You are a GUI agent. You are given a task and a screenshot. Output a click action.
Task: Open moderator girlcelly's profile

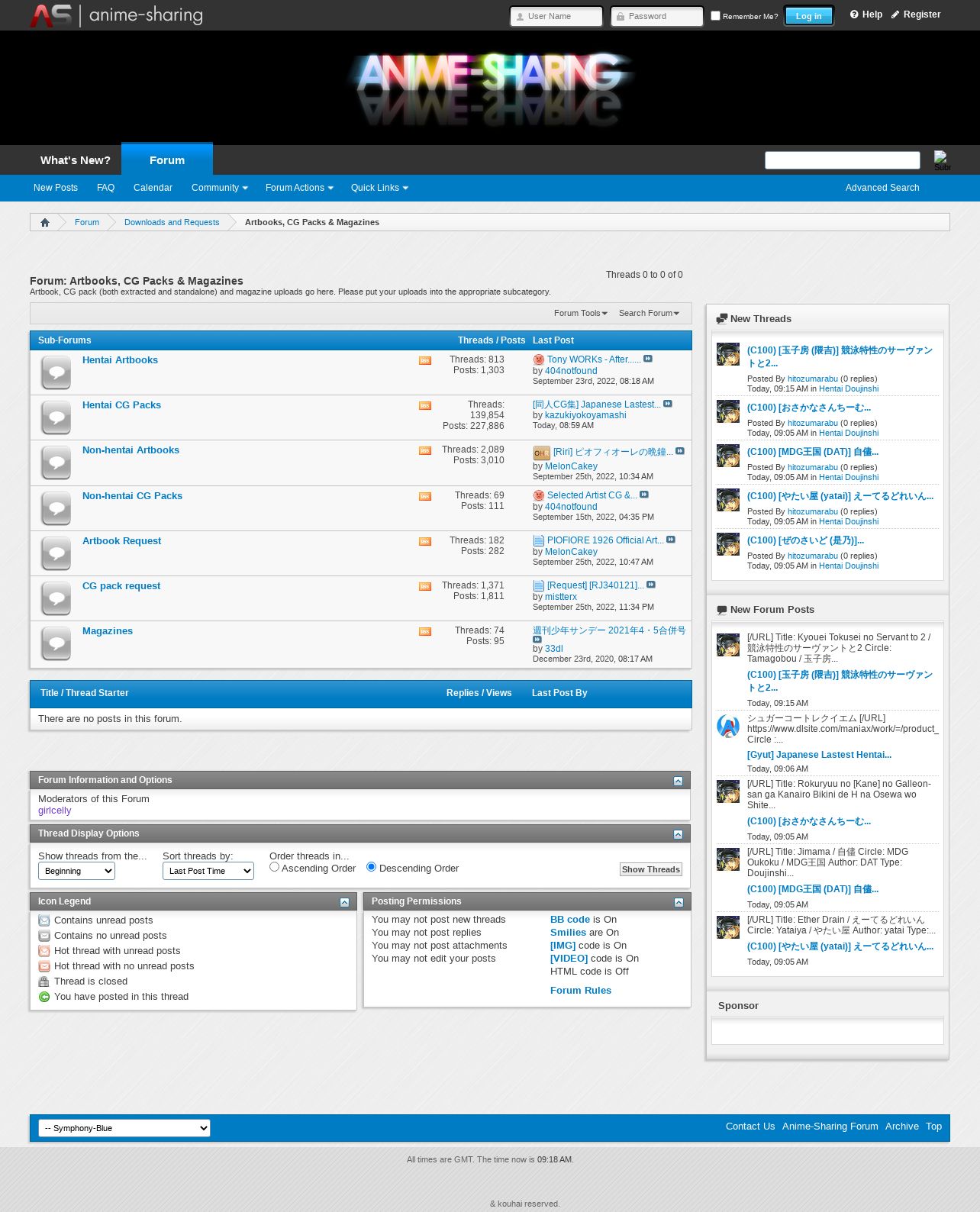click(x=55, y=811)
